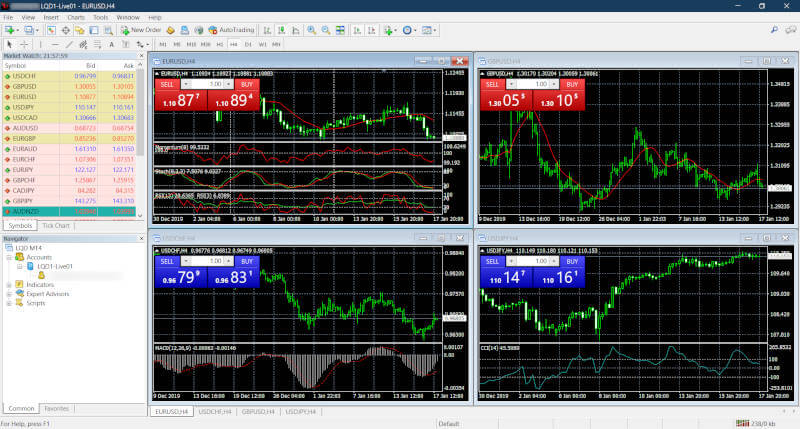Image resolution: width=800 pixels, height=429 pixels.
Task: Select the horizontal line drawing tool
Action: [x=54, y=45]
